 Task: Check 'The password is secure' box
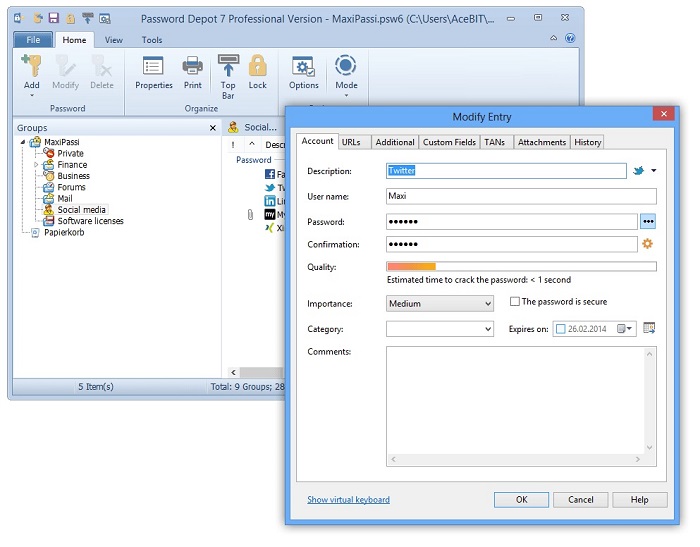pyautogui.click(x=515, y=302)
